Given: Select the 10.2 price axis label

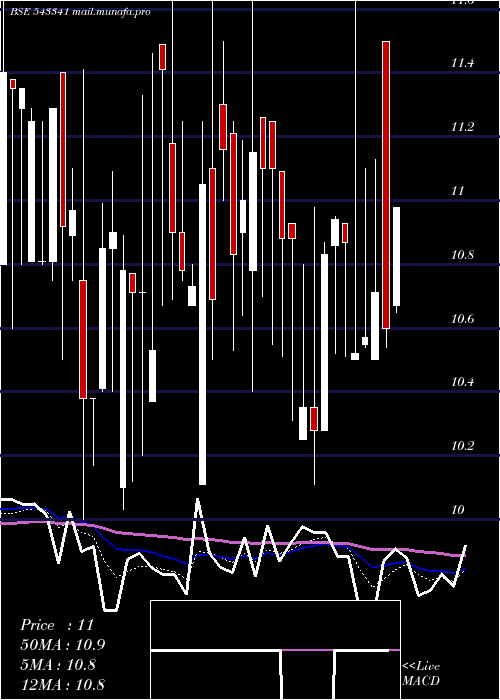Looking at the screenshot, I should (462, 446).
